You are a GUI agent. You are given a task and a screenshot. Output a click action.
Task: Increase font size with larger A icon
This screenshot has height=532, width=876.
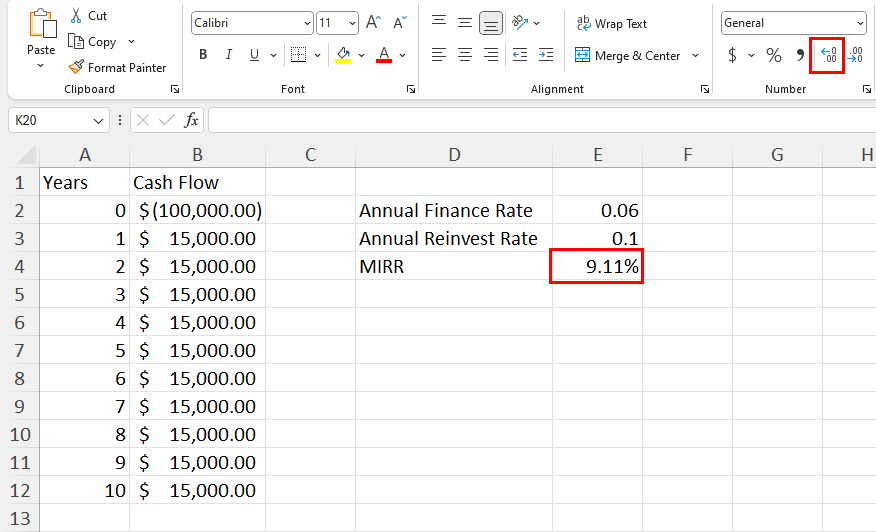point(373,23)
